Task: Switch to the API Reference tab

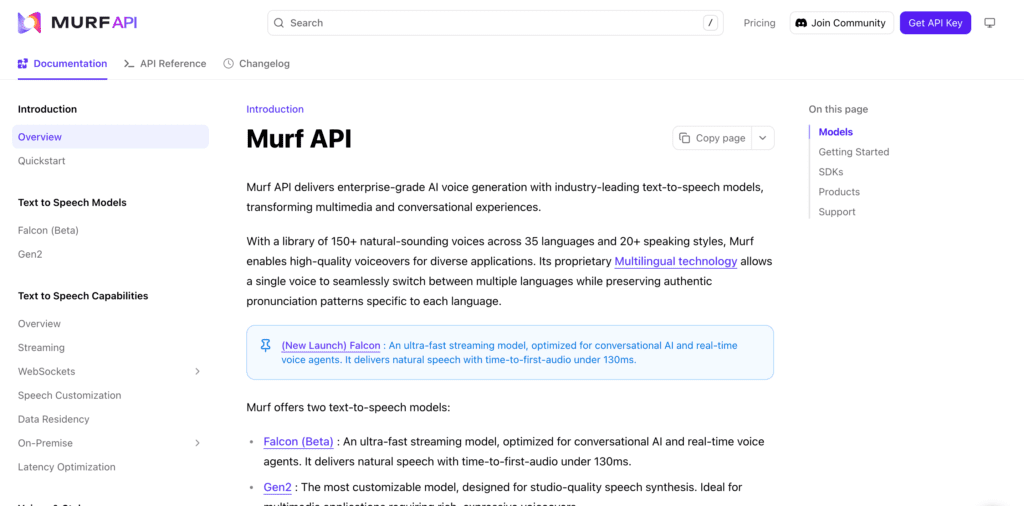Action: coord(165,63)
